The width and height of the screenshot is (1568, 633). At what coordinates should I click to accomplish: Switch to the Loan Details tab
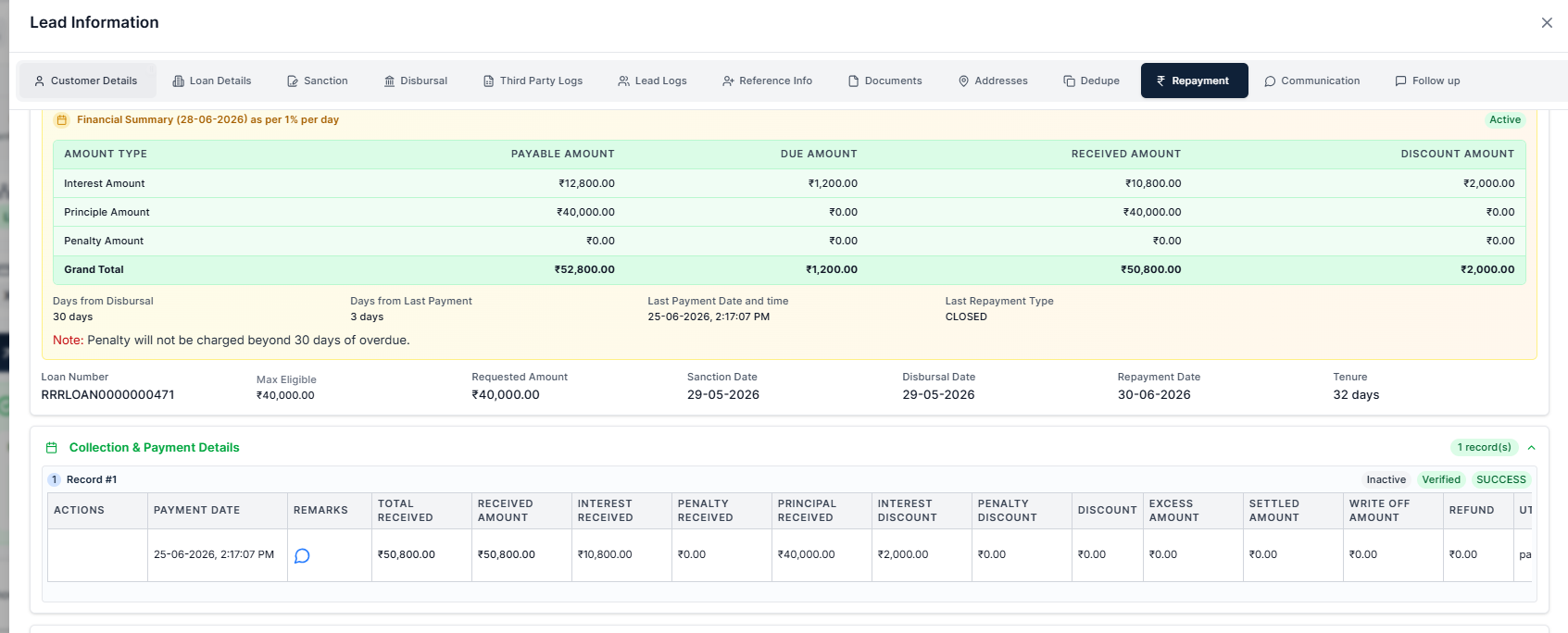click(x=212, y=81)
